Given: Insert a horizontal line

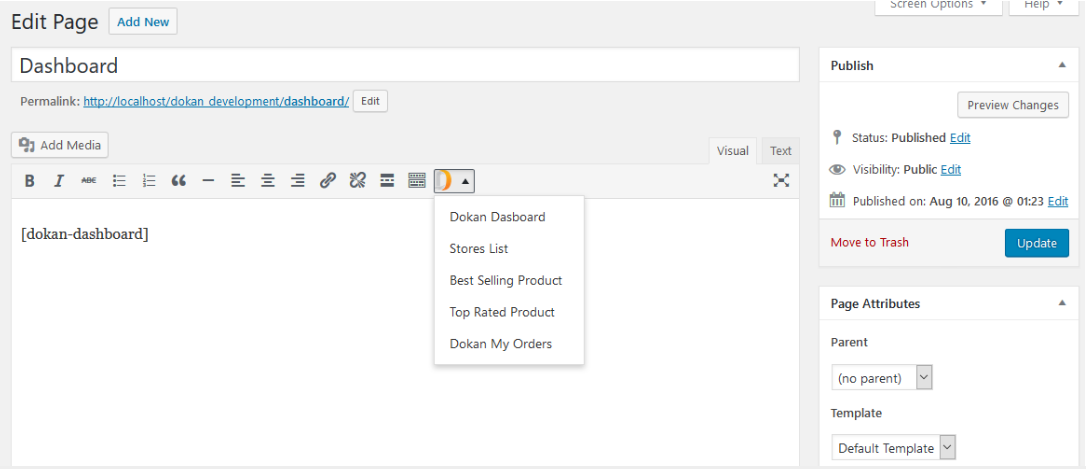Looking at the screenshot, I should pyautogui.click(x=208, y=182).
